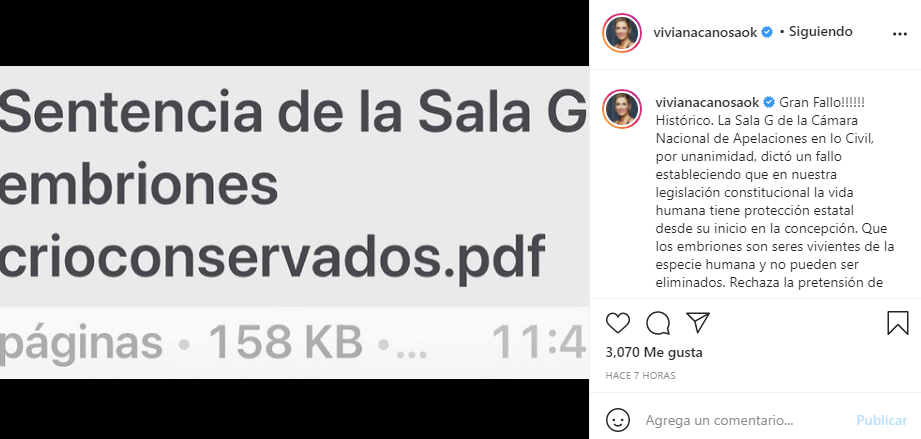
Task: Click the Sentencia de la Sala G image
Action: click(294, 222)
